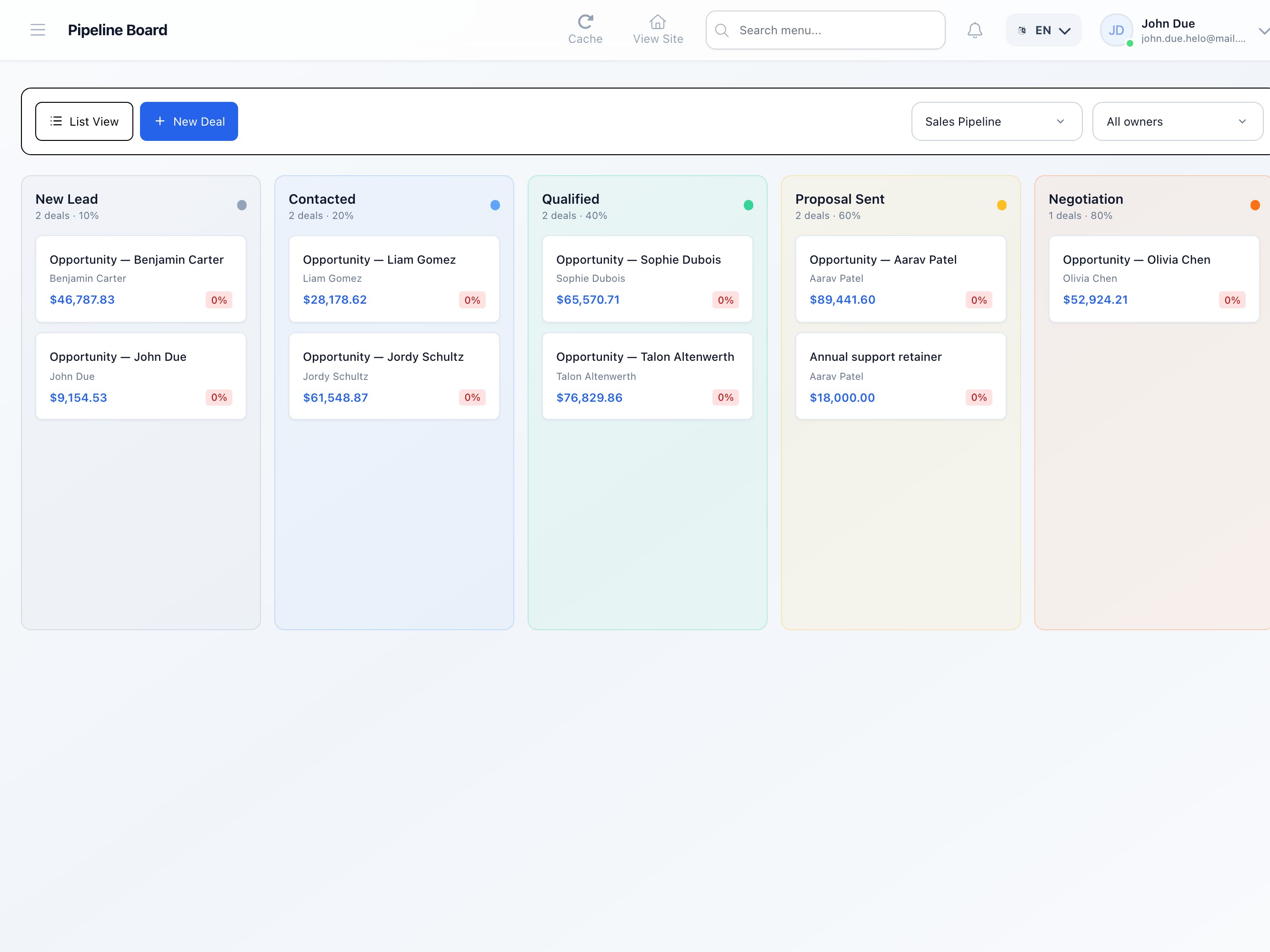Click the $46,787.83 deal amount
Image resolution: width=1270 pixels, height=952 pixels.
point(82,299)
